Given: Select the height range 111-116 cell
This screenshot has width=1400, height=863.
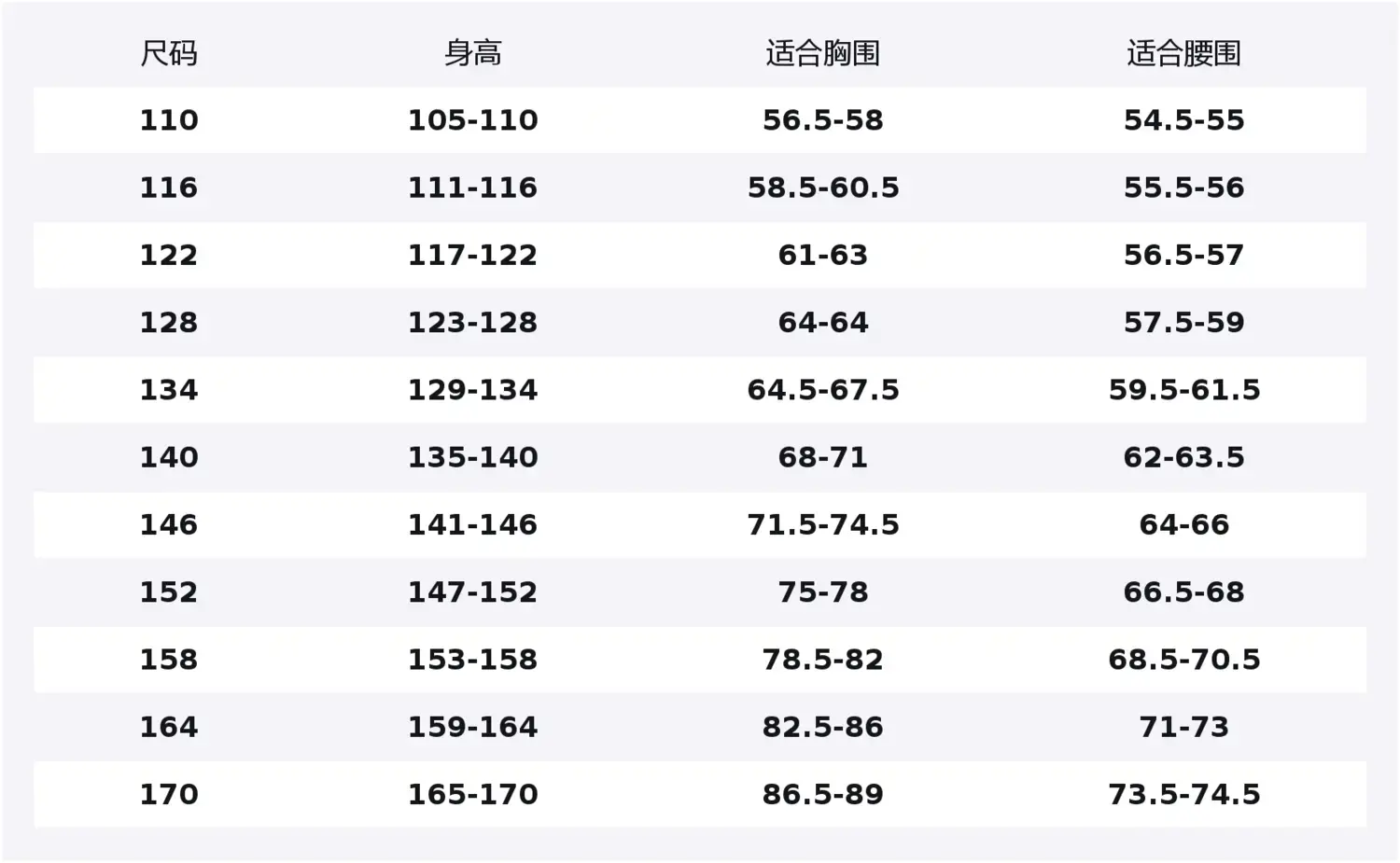Looking at the screenshot, I should click(472, 188).
